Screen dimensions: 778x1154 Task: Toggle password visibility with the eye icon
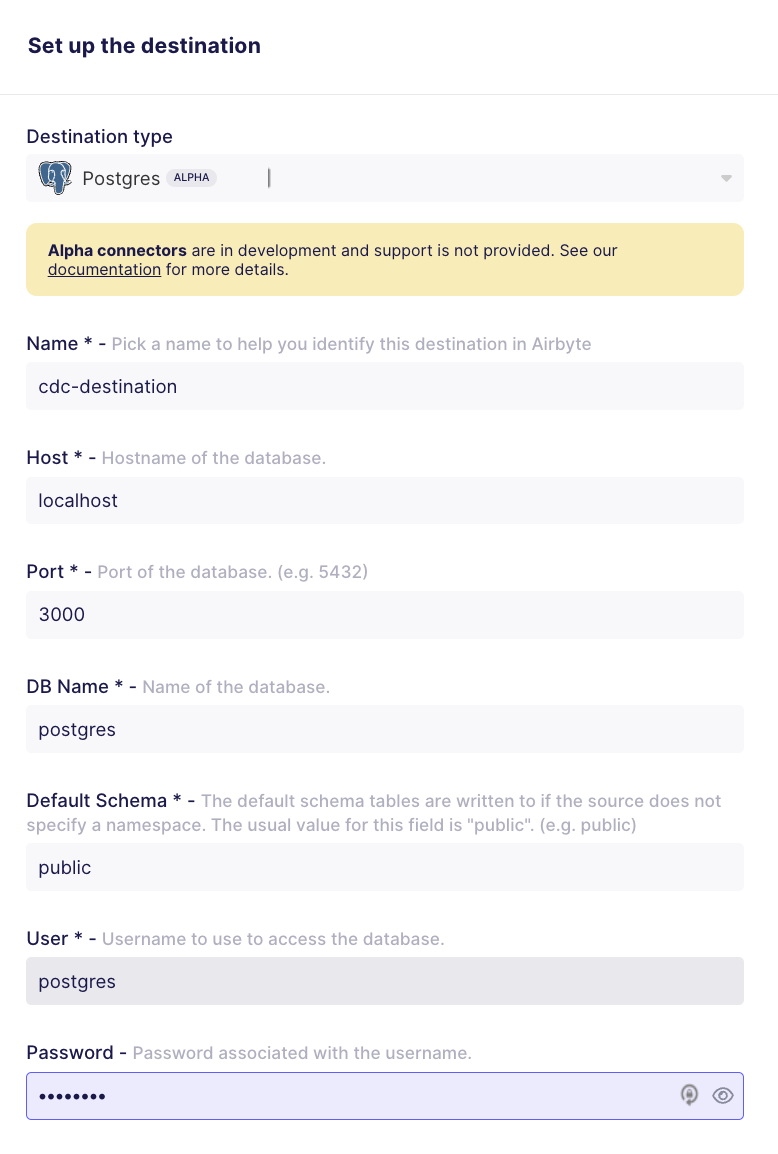click(x=723, y=1095)
